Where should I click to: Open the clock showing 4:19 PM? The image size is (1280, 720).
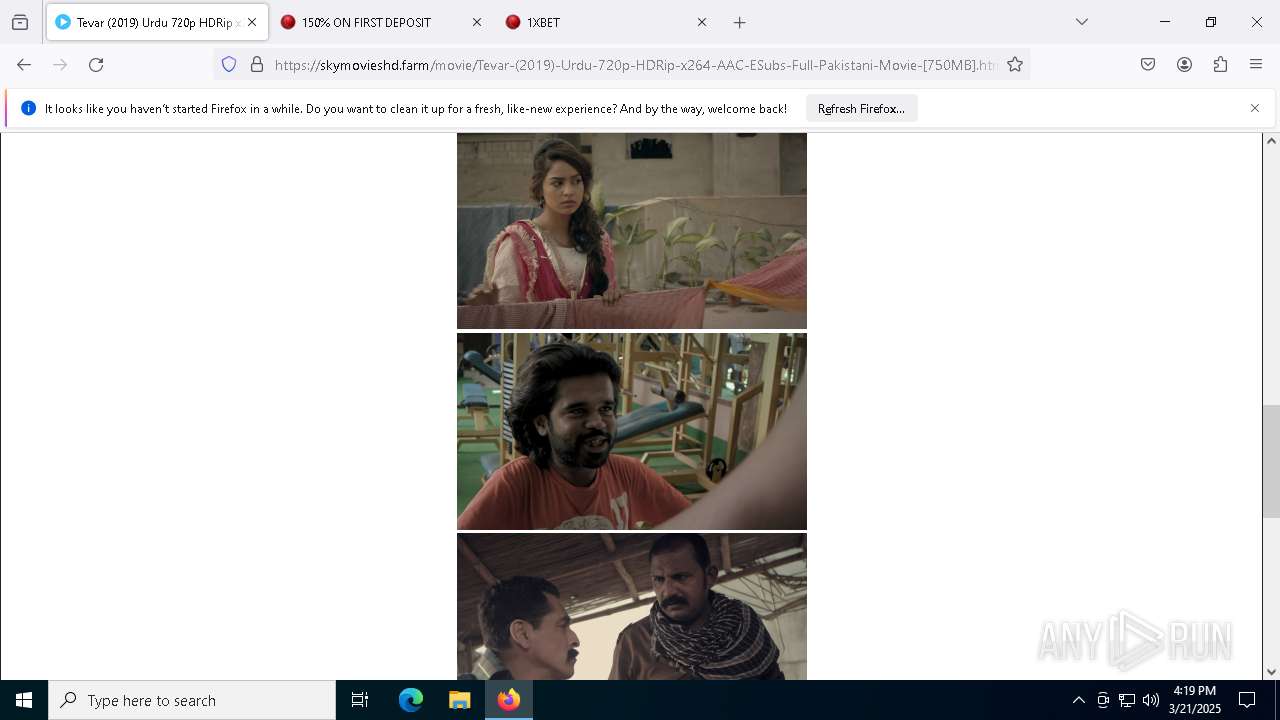tap(1195, 700)
